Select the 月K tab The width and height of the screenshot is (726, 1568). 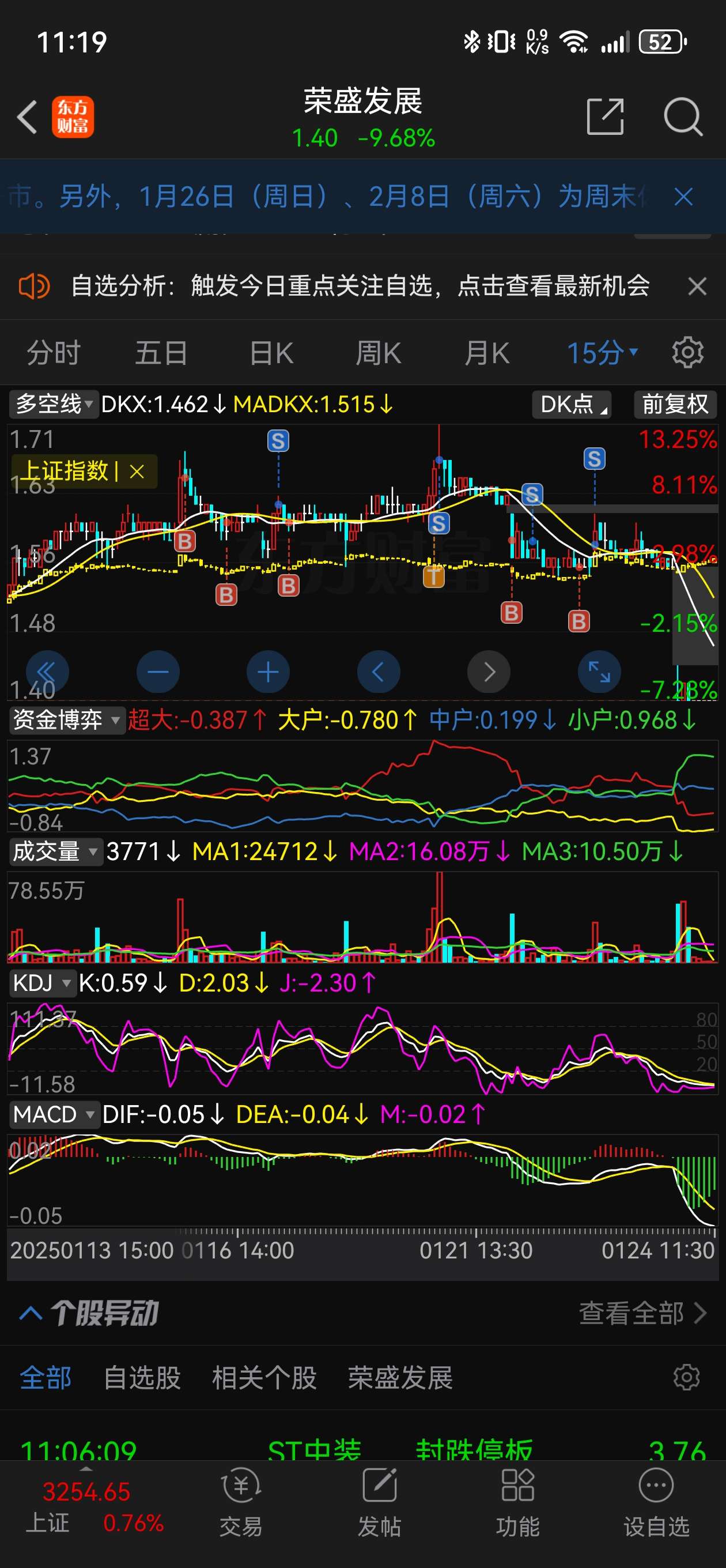tap(486, 353)
